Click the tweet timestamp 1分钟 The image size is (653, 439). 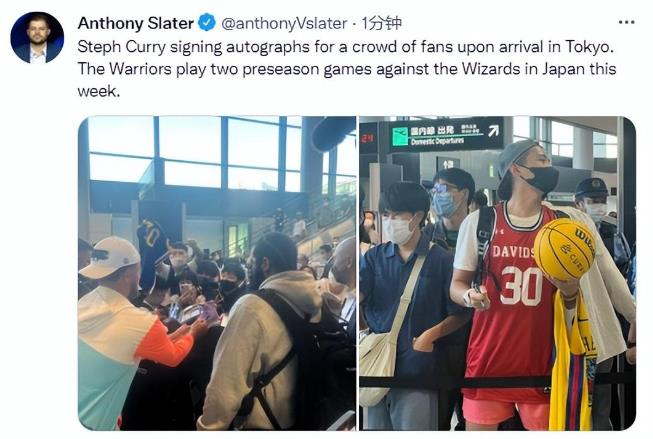[381, 23]
